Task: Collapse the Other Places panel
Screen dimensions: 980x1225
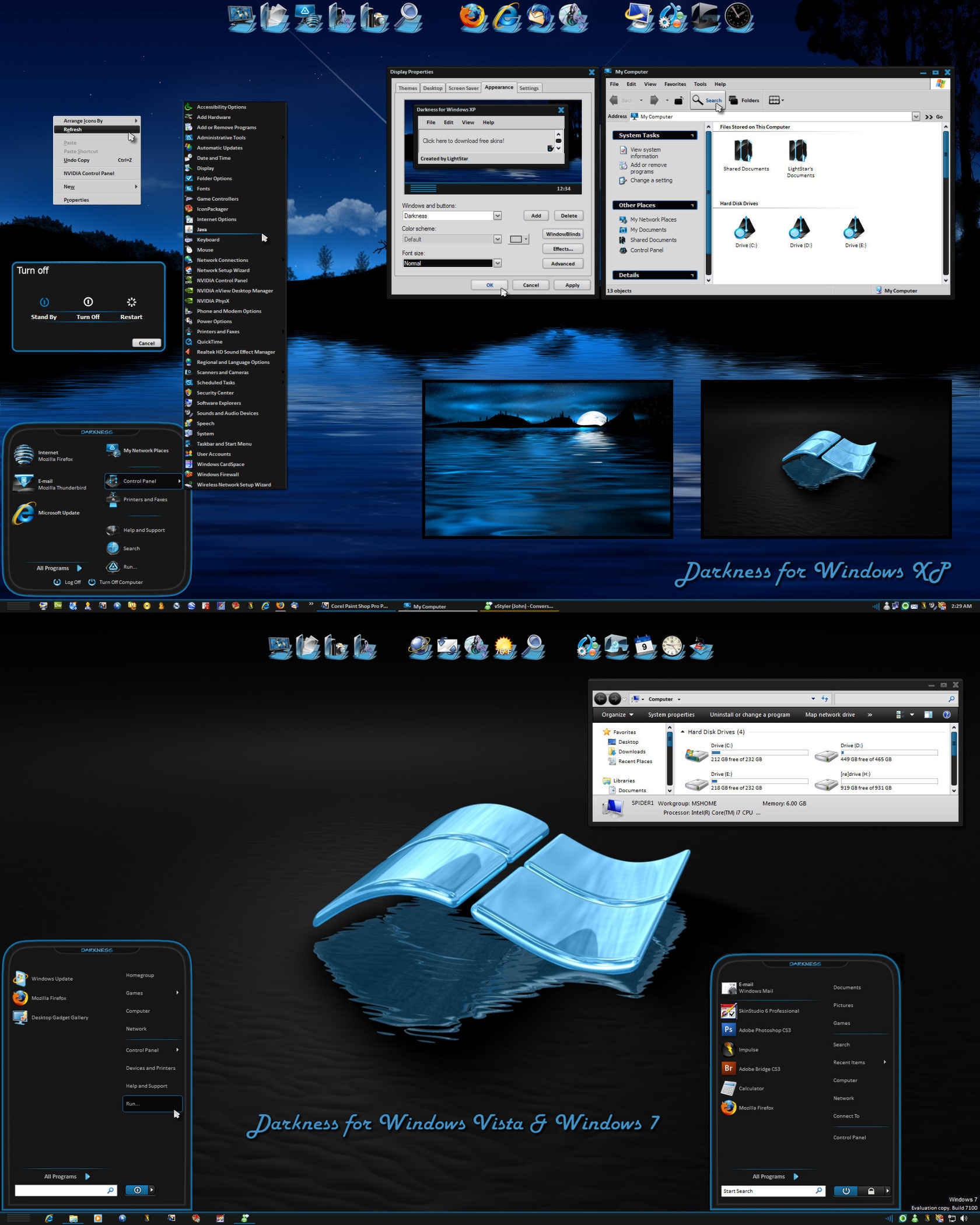Action: click(692, 205)
